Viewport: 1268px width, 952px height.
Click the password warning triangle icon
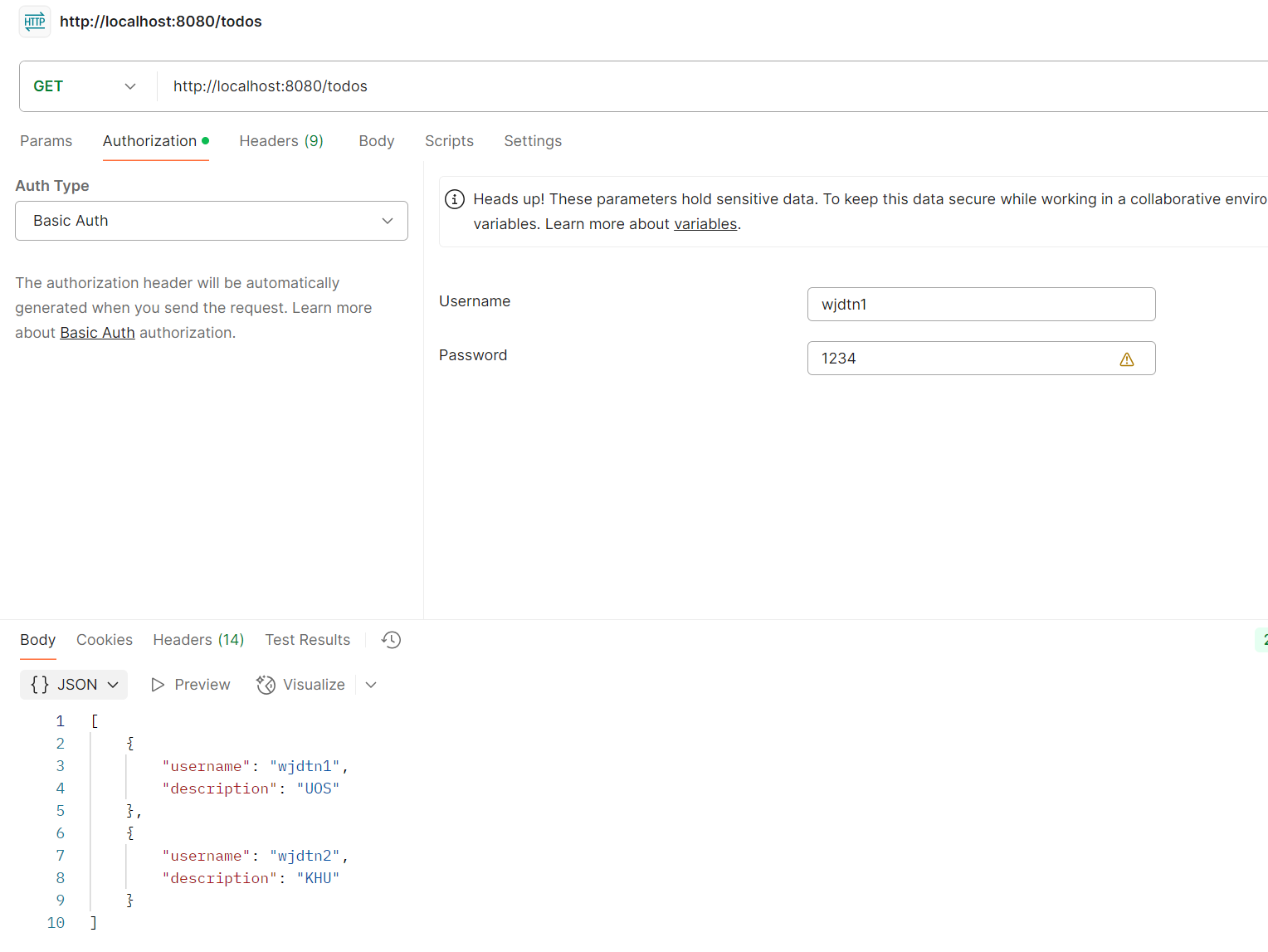tap(1126, 359)
